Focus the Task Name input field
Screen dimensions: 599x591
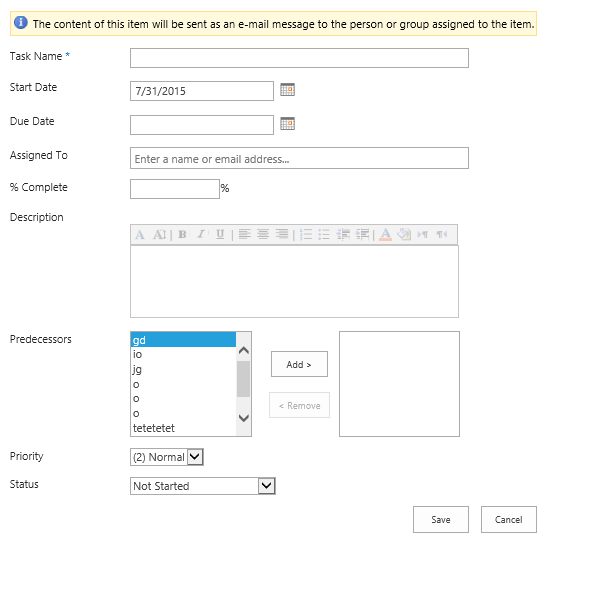(x=299, y=58)
